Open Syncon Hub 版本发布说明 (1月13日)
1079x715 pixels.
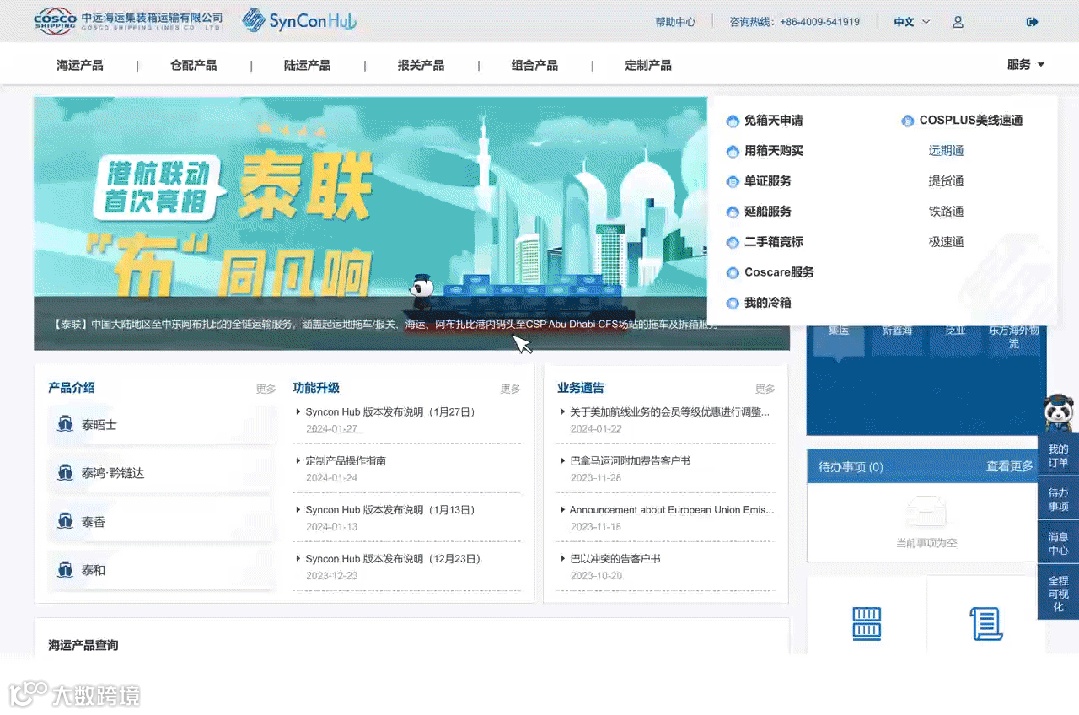(390, 510)
